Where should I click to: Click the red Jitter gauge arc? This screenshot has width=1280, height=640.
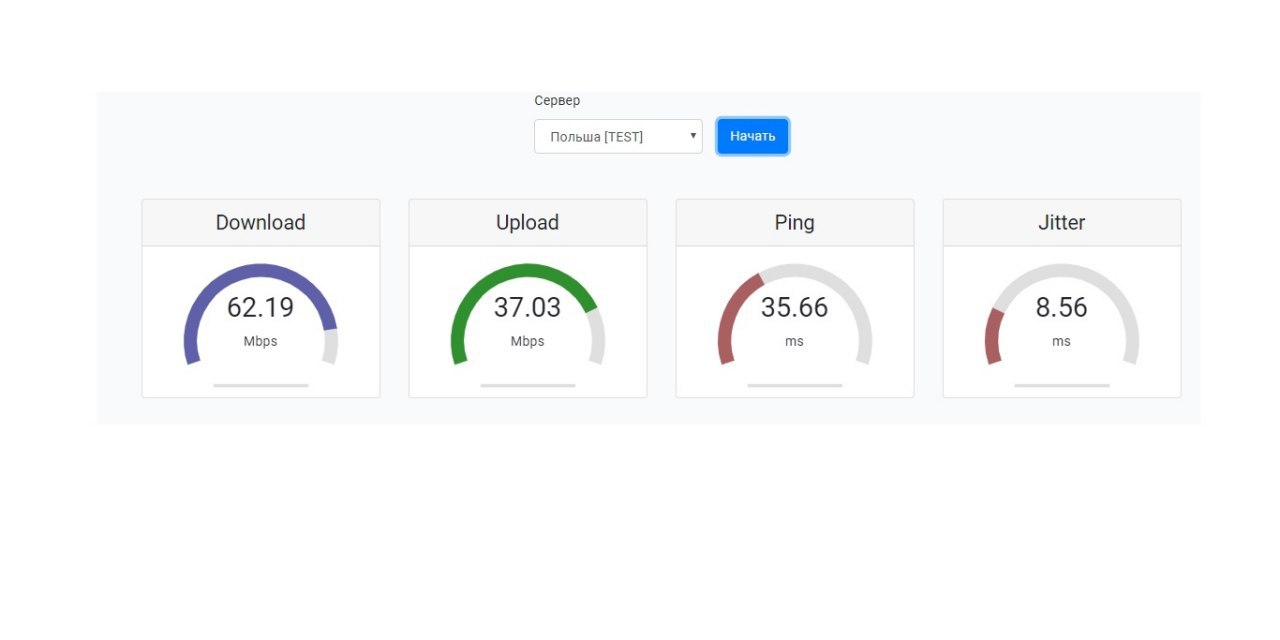pyautogui.click(x=992, y=335)
